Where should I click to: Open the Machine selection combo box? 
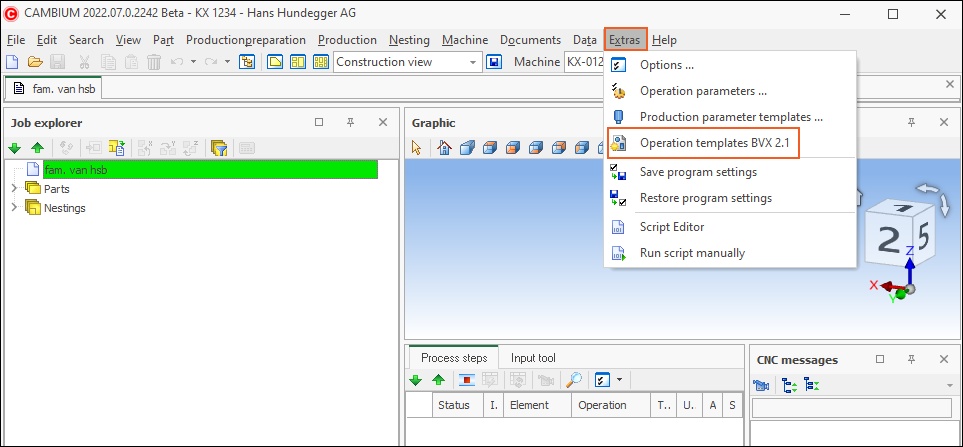point(584,62)
